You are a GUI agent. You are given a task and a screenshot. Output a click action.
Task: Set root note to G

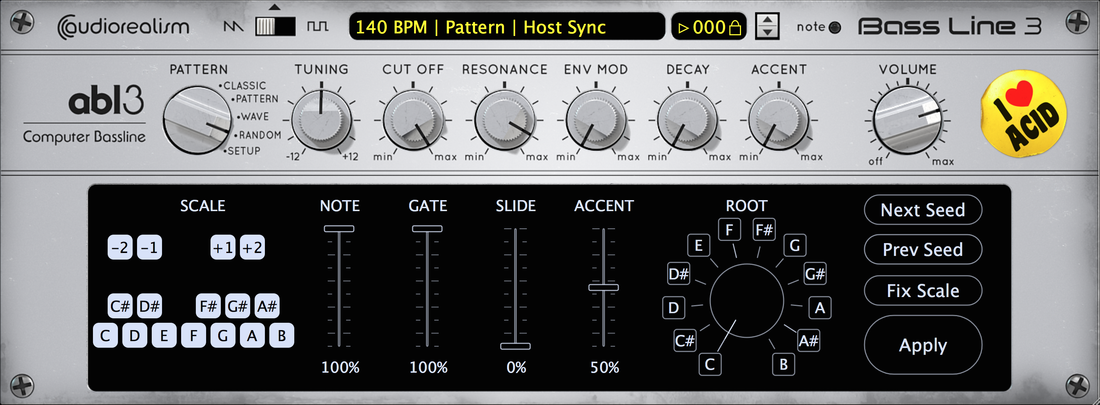[x=795, y=245]
